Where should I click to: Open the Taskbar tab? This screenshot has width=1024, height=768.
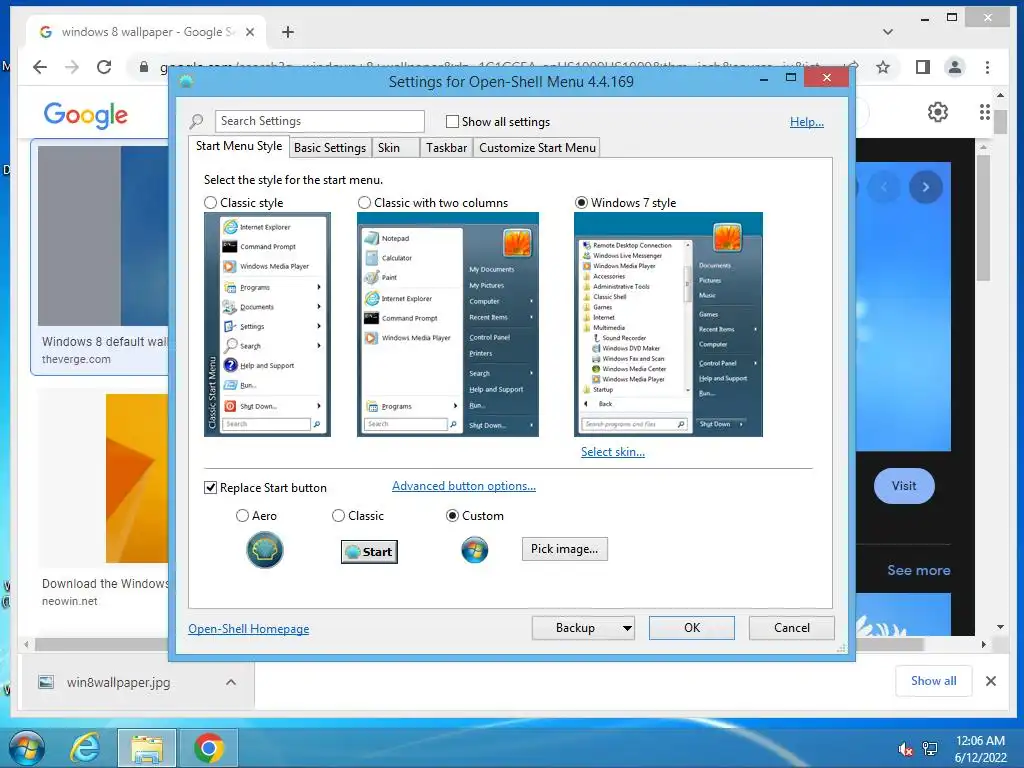pos(447,148)
